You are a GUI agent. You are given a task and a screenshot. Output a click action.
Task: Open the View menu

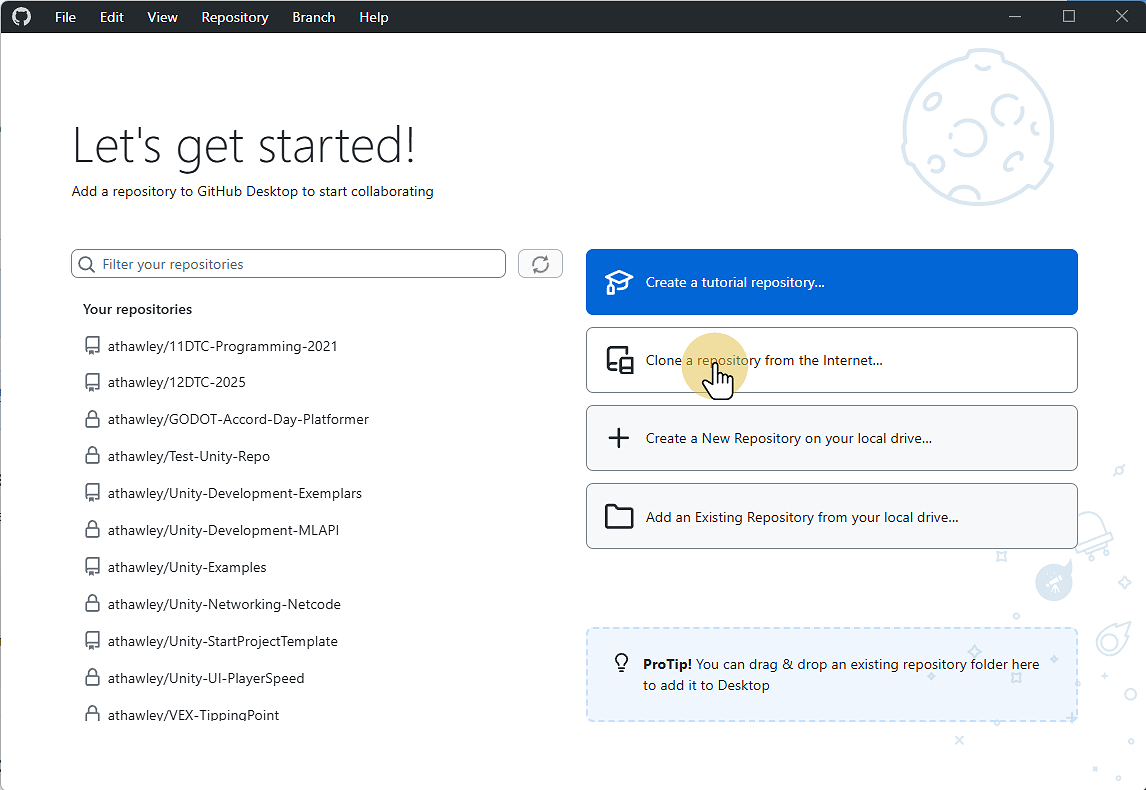pos(162,17)
